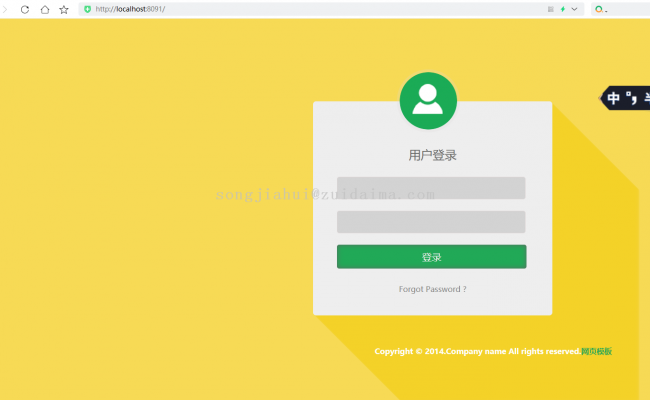Screen dimensions: 650x400
Task: Click the localhost:8091 address bar
Action: (300, 9)
